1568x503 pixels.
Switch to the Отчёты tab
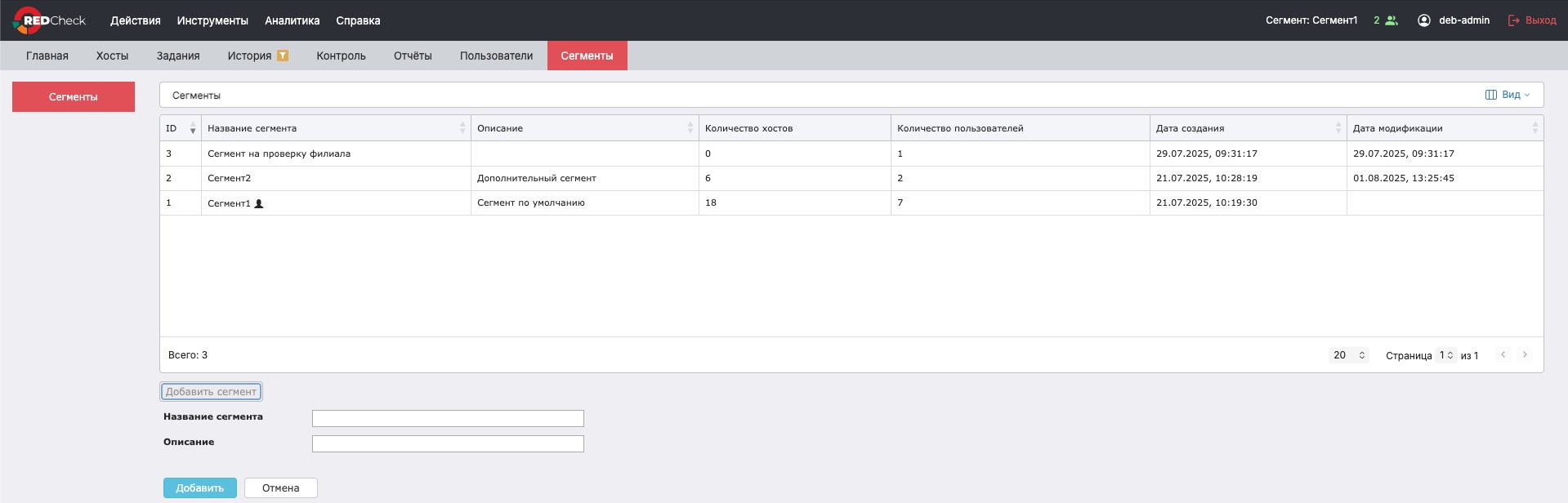413,56
